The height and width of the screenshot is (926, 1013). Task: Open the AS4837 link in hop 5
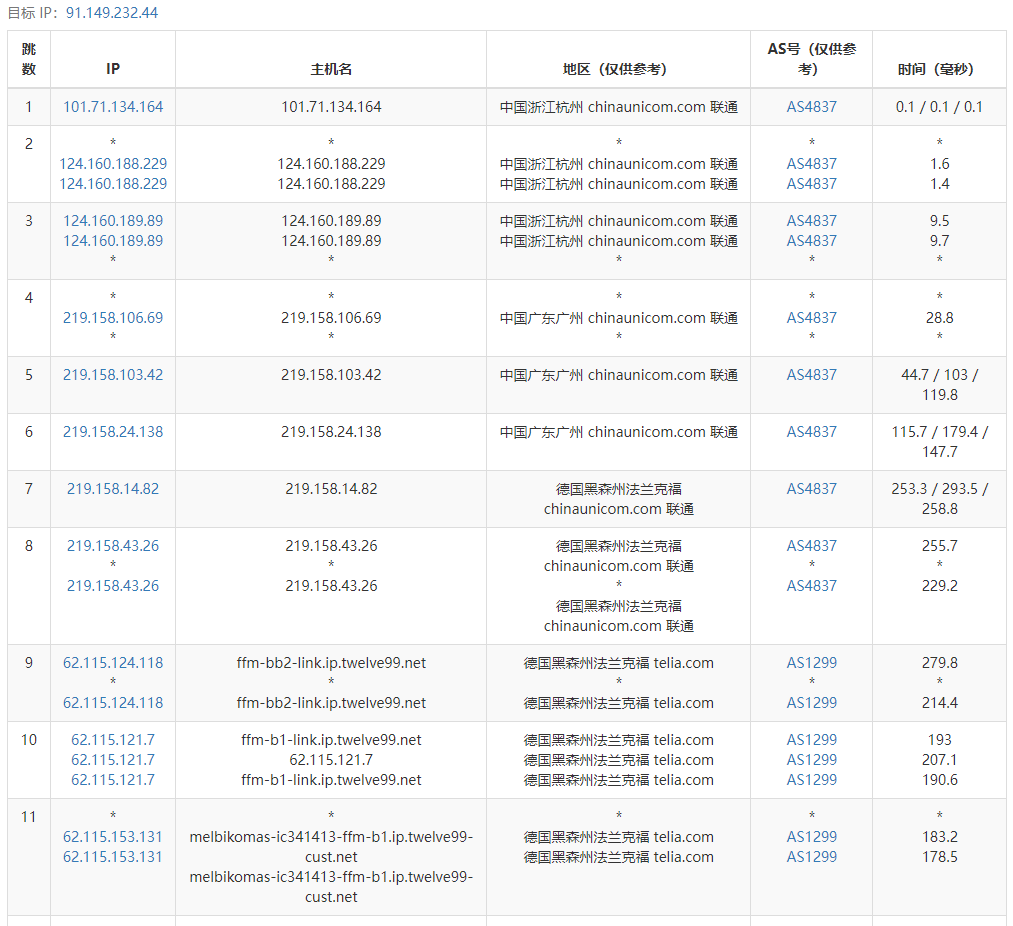811,374
